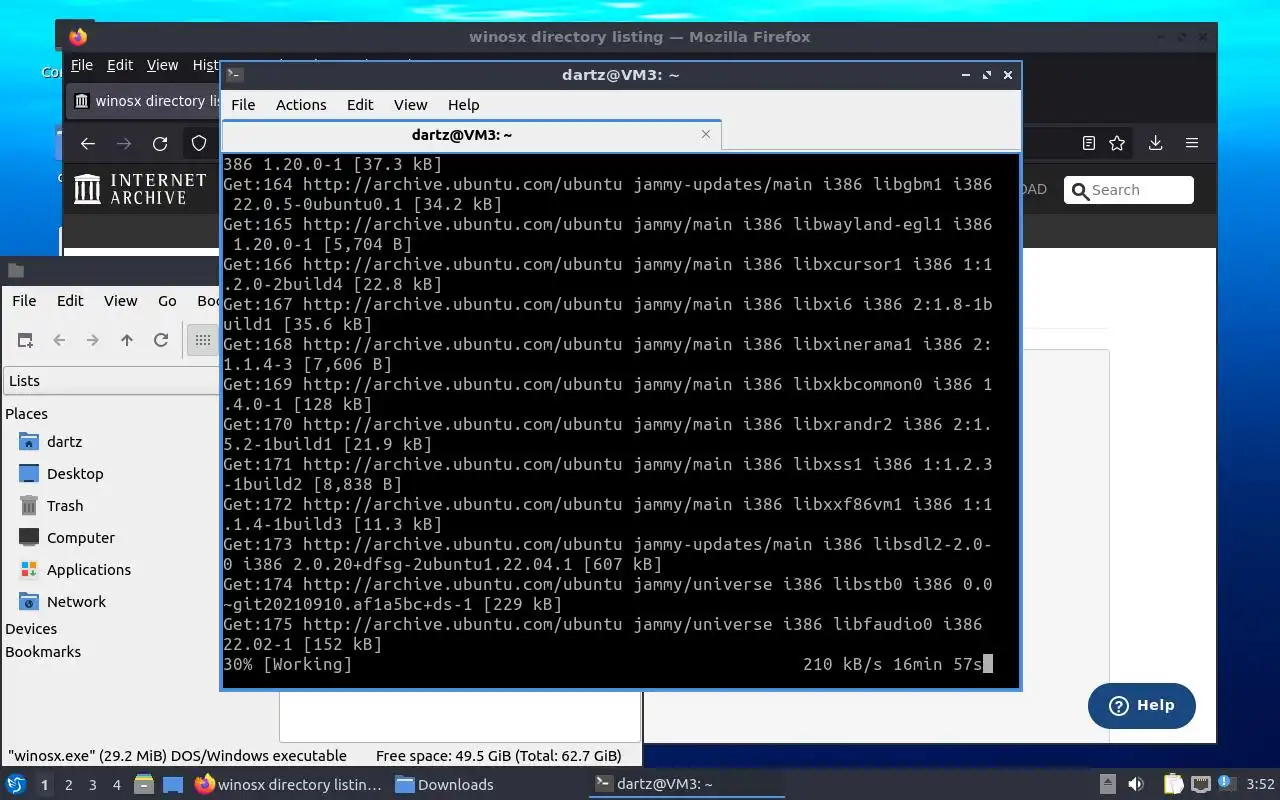Switch to workspace 2 on the panel

click(x=68, y=785)
